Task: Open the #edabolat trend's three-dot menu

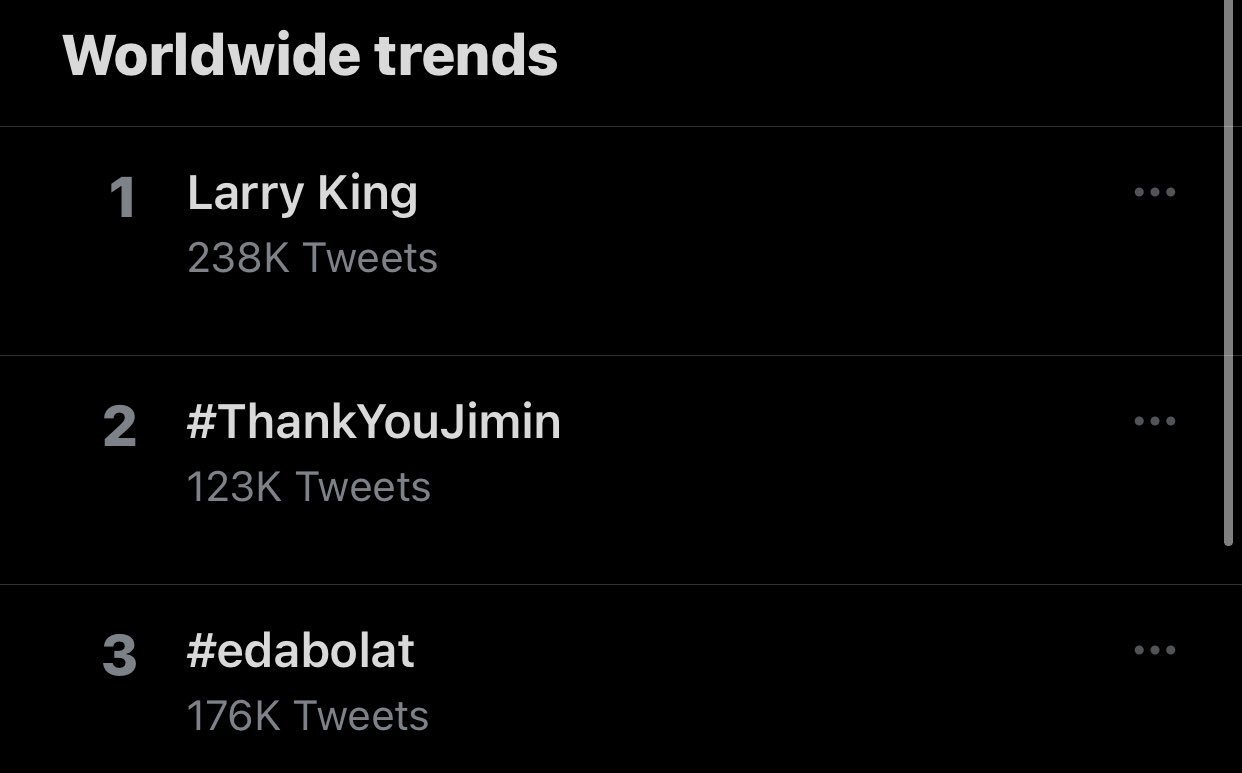Action: coord(1155,650)
